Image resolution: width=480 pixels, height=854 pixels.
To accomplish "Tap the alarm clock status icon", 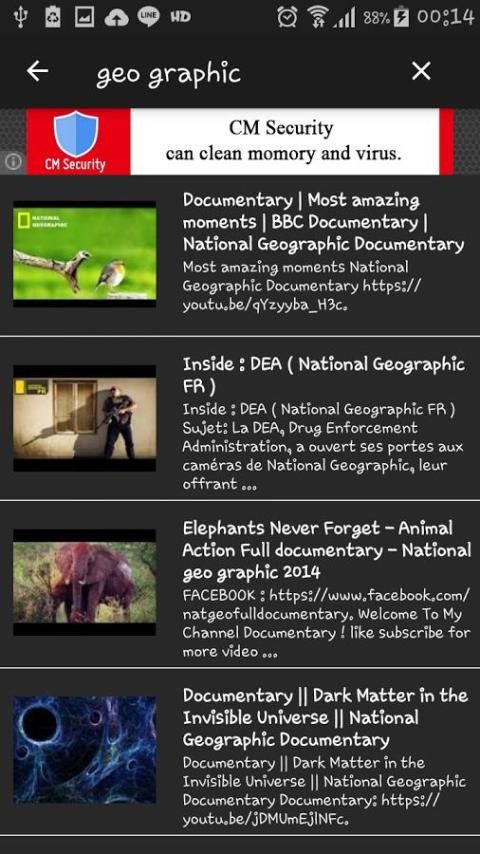I will click(287, 17).
